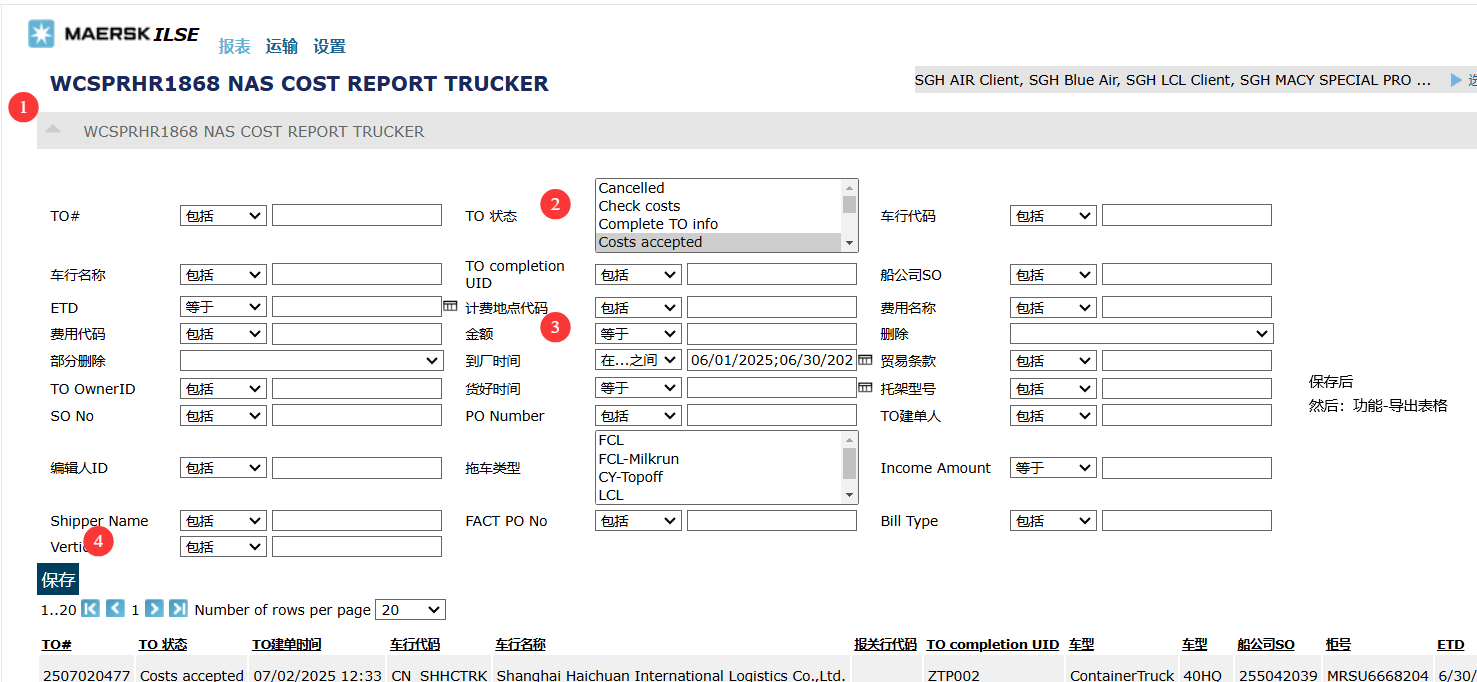Click the Maersk star logo
The width and height of the screenshot is (1477, 682).
[x=42, y=34]
